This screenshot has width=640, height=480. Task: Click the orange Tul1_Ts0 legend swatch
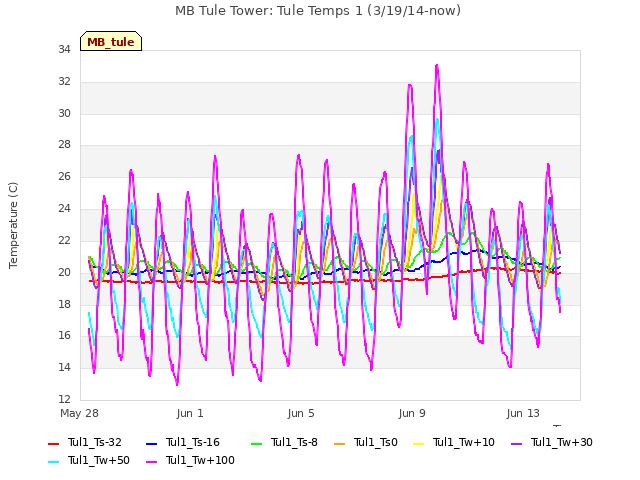tap(340, 443)
